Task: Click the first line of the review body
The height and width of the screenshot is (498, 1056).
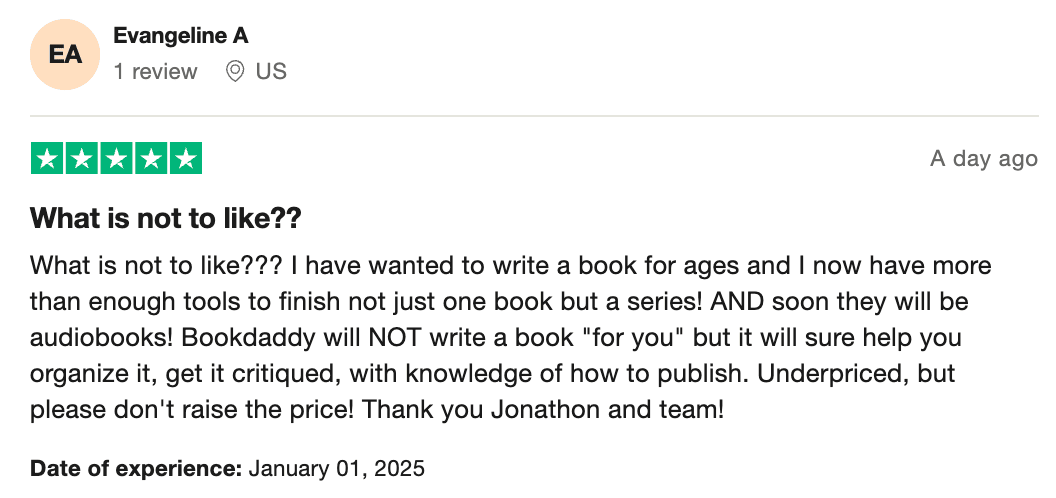Action: pos(510,266)
